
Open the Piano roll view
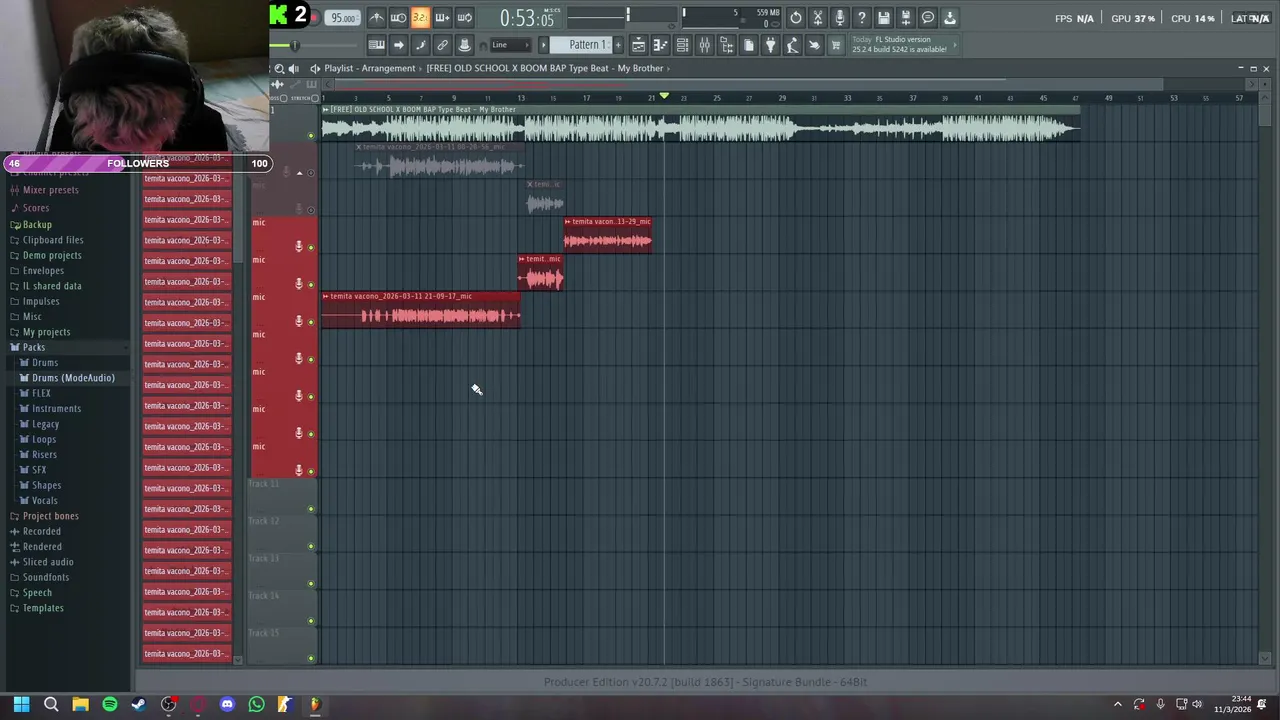point(660,45)
